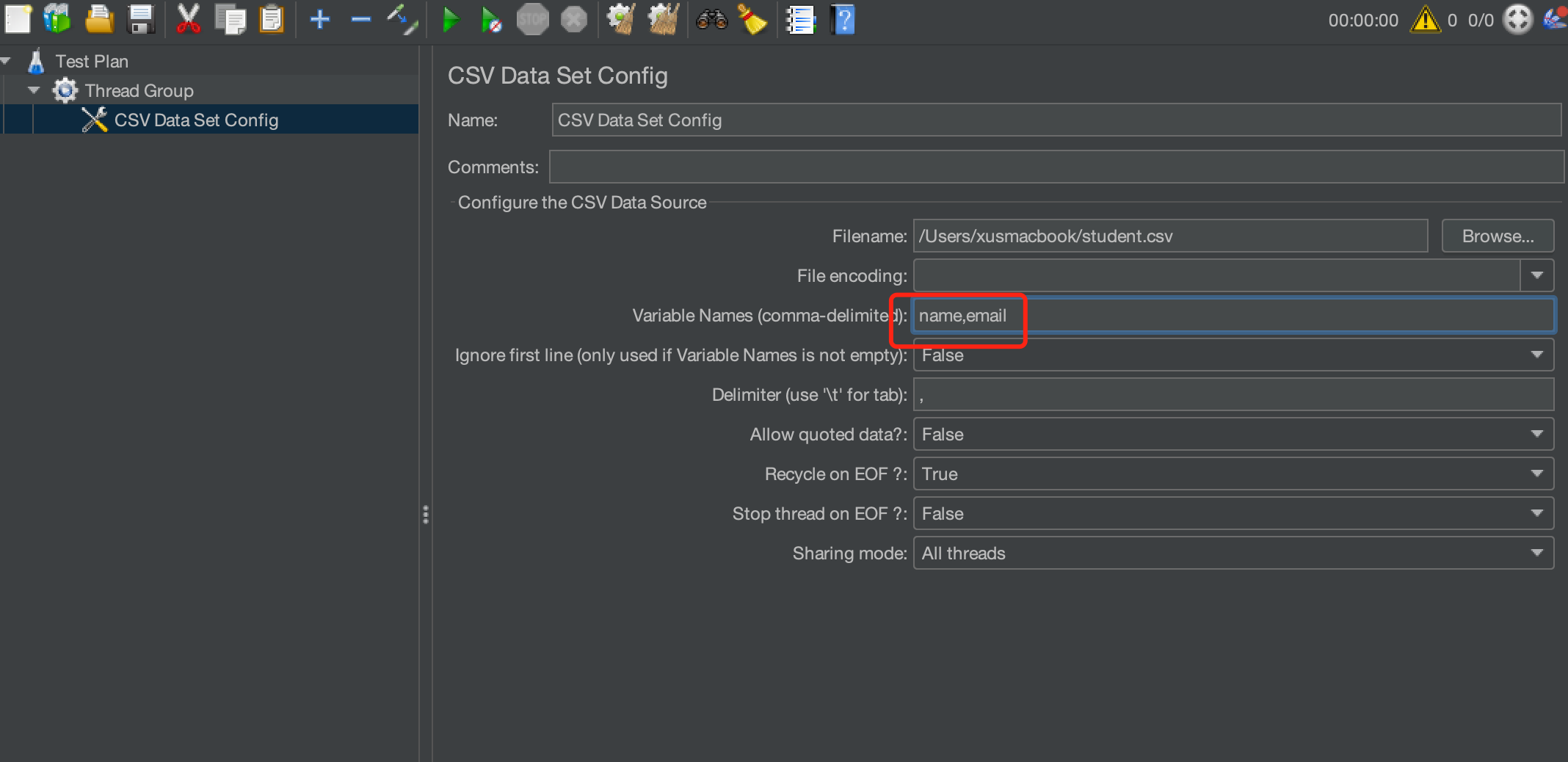Open Search with the binoculars icon
The width and height of the screenshot is (1568, 762).
pyautogui.click(x=711, y=19)
